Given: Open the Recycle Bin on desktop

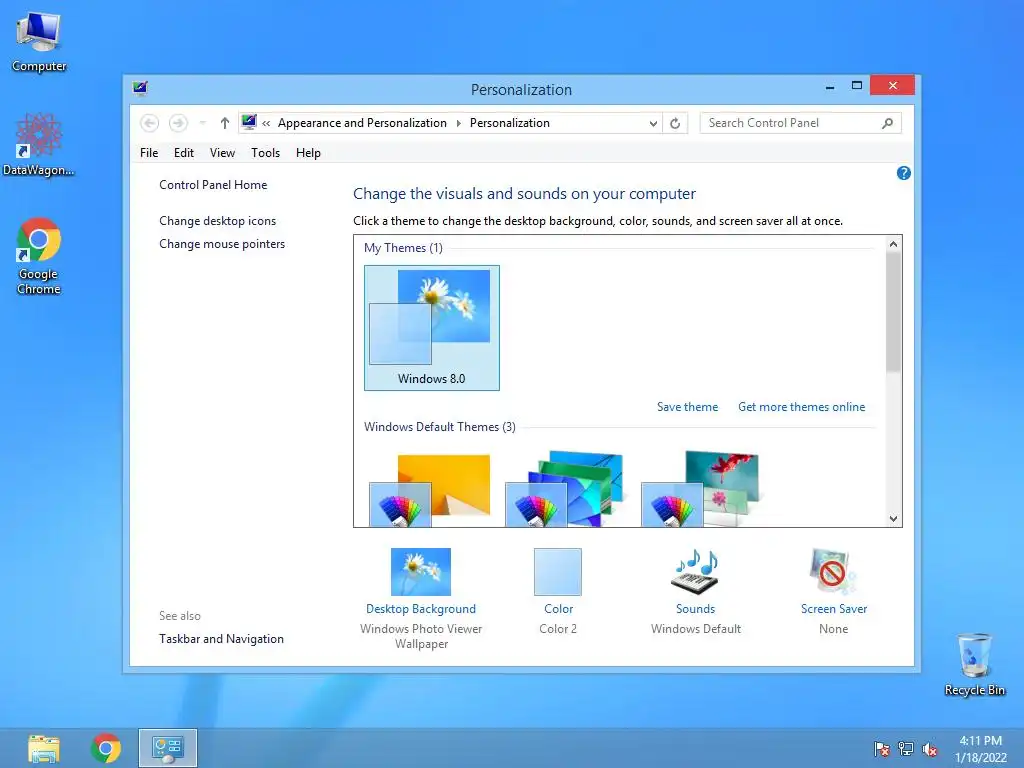Looking at the screenshot, I should pos(974,664).
